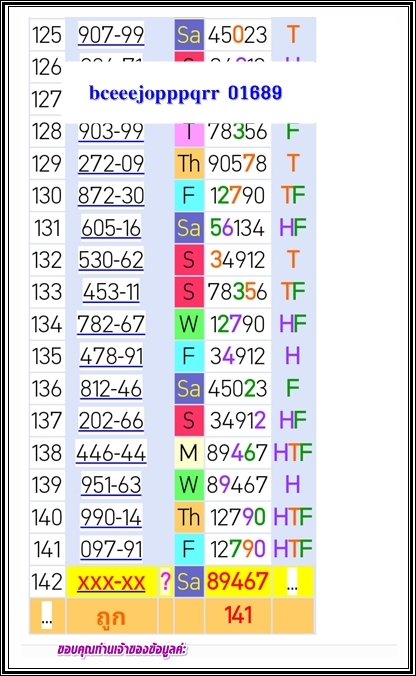Select row number 142

pyautogui.click(x=47, y=582)
